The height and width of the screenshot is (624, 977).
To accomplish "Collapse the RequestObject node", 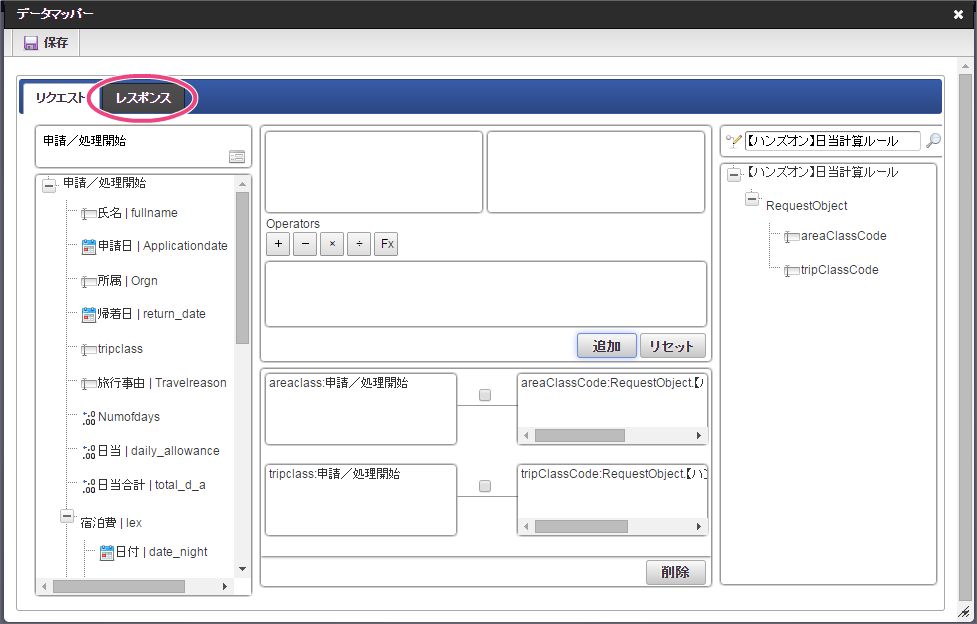I will [752, 200].
